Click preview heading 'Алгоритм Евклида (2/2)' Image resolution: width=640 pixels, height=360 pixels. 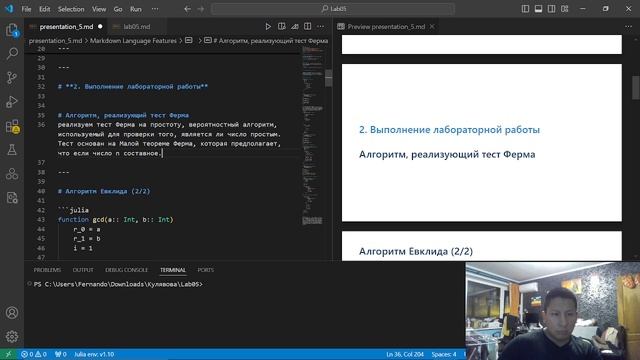coord(416,251)
